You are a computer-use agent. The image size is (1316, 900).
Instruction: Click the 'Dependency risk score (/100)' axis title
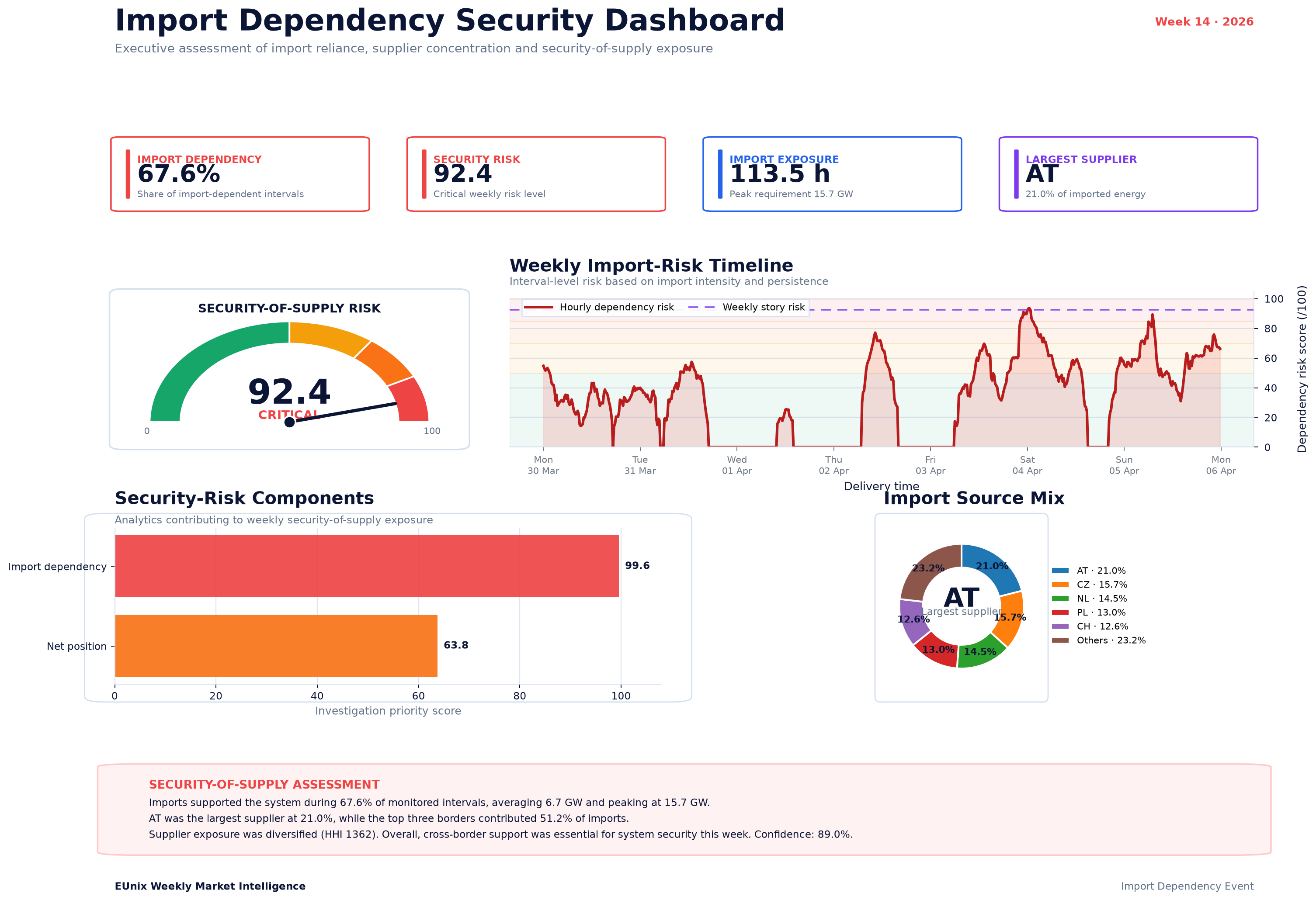(x=1302, y=369)
